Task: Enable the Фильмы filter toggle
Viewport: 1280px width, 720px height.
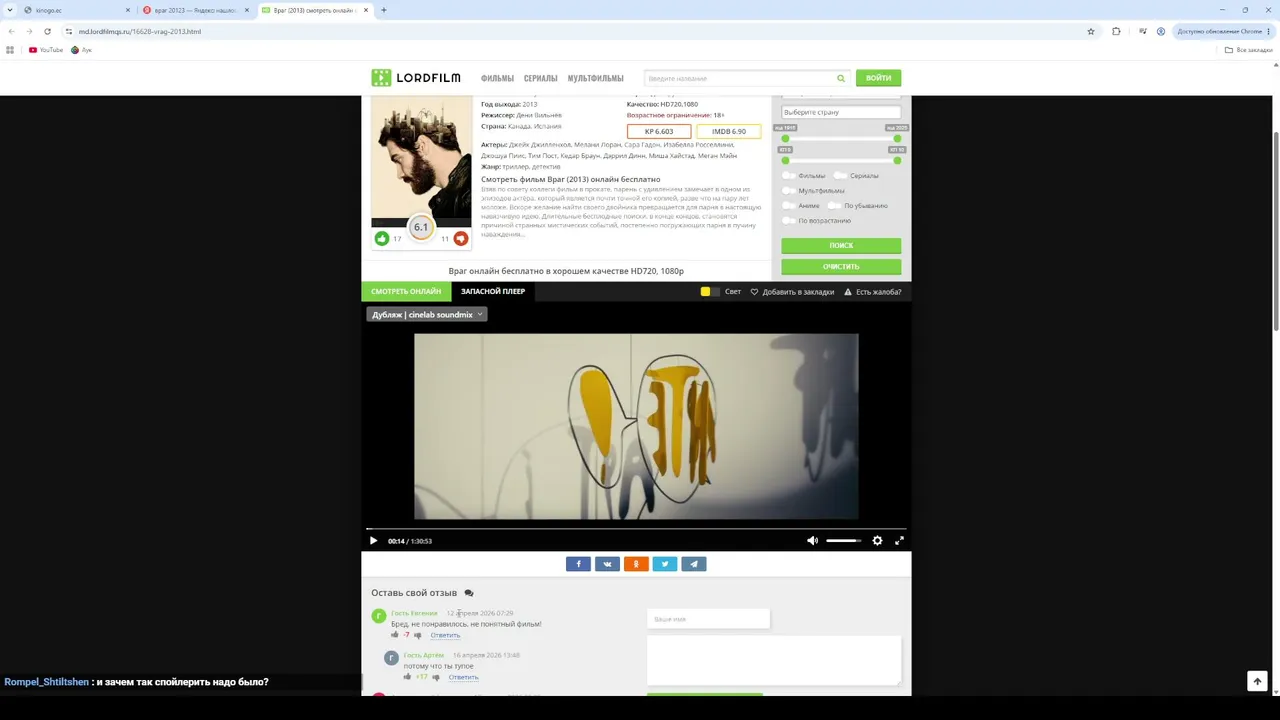Action: coord(791,176)
